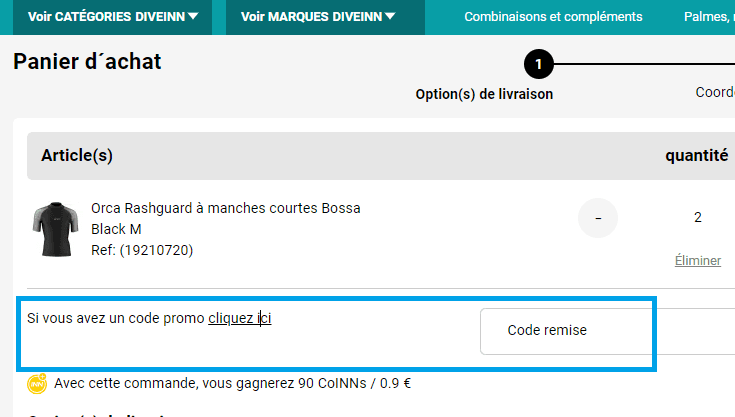Decrease quantity with the minus button

[x=598, y=218]
